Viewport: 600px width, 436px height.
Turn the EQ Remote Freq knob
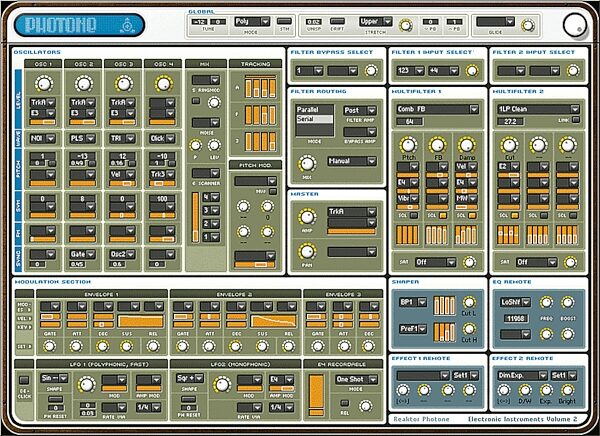546,302
